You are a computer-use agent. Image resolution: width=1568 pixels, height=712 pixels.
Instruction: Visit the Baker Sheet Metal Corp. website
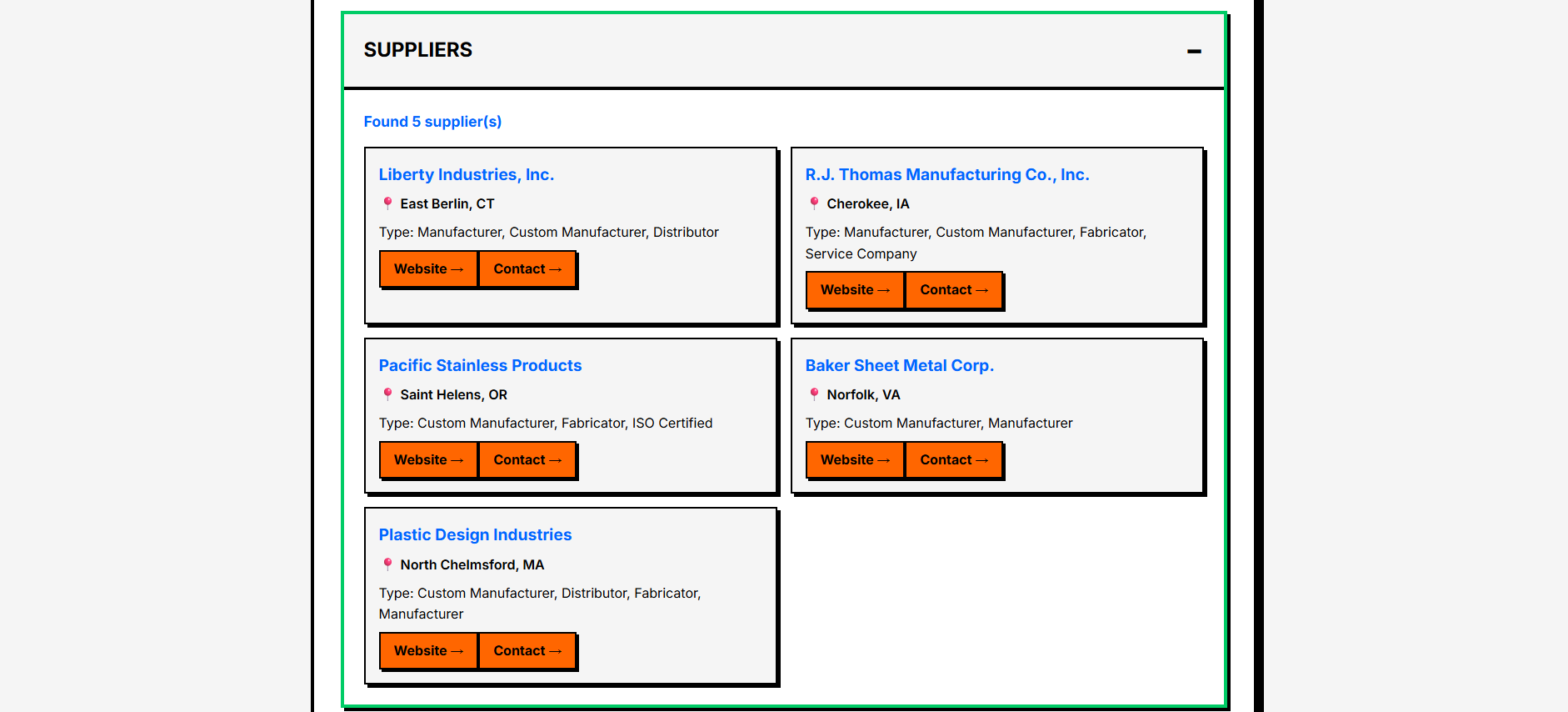pyautogui.click(x=855, y=459)
